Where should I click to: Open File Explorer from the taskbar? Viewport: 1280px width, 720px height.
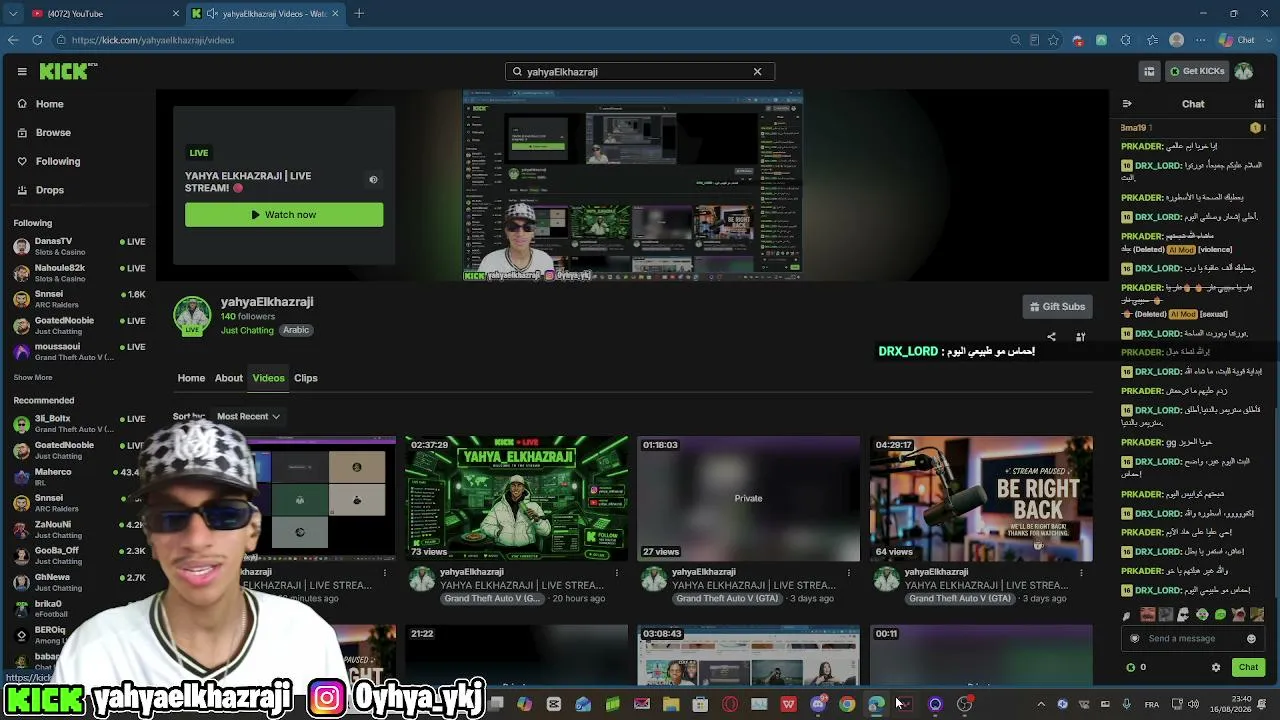[670, 705]
